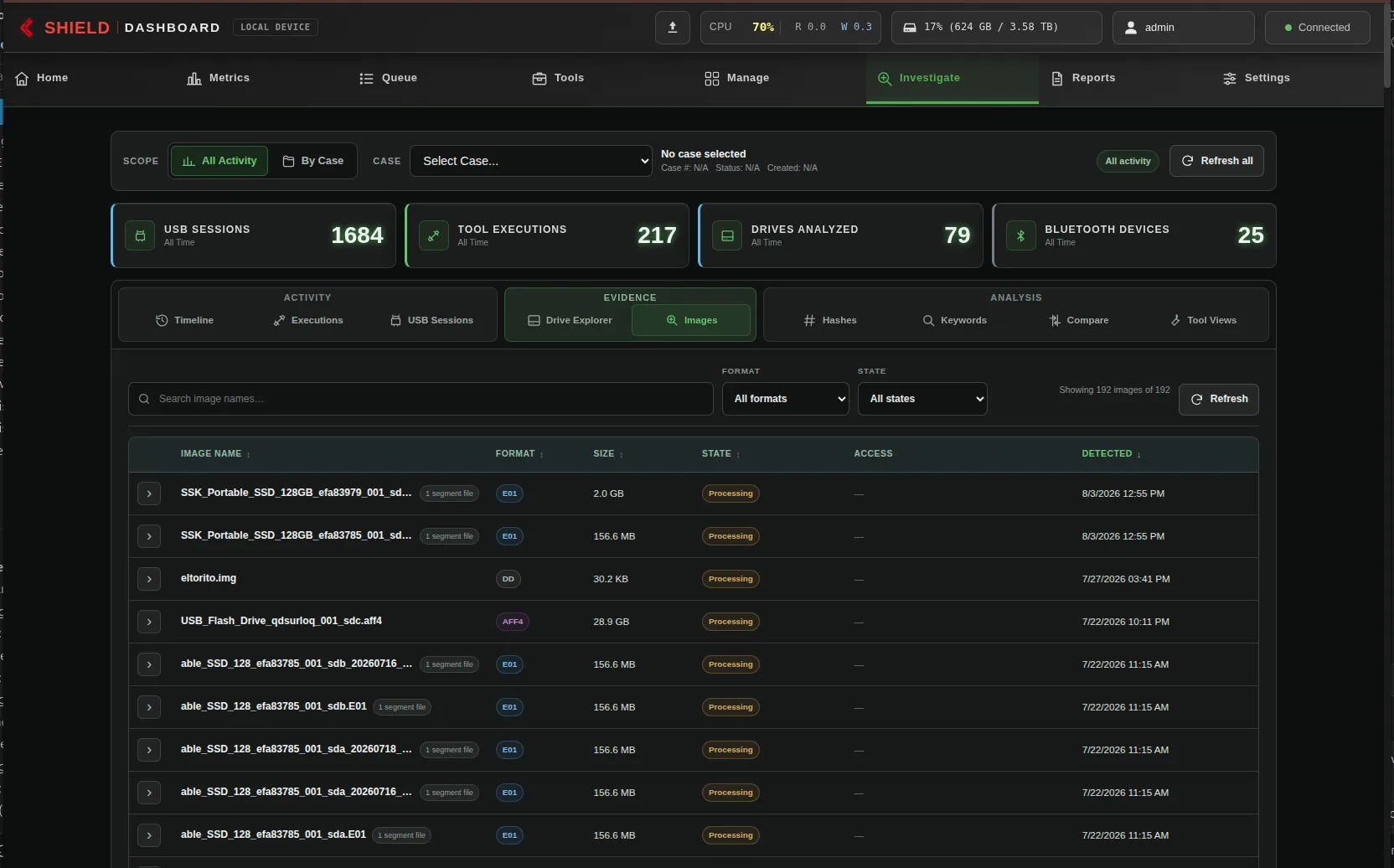Expand the SSK_Portable_SSD efa83979 row

click(x=149, y=493)
